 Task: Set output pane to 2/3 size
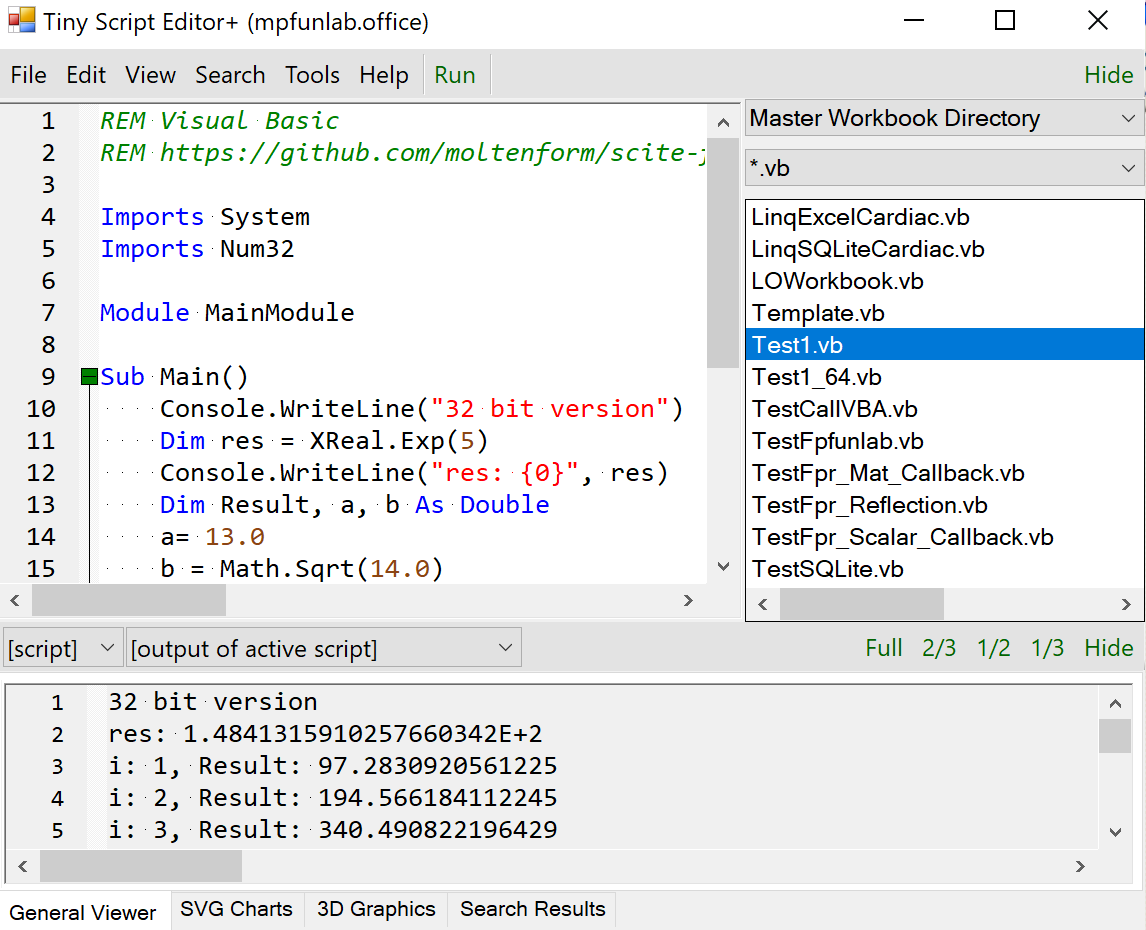(938, 648)
